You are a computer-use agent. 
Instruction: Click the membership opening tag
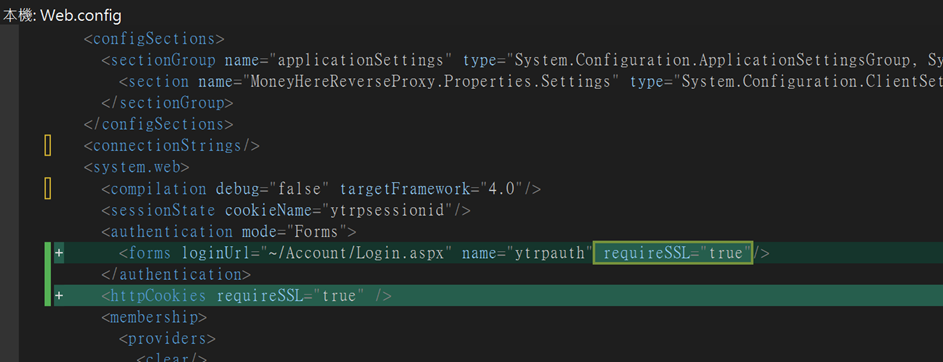(x=154, y=317)
